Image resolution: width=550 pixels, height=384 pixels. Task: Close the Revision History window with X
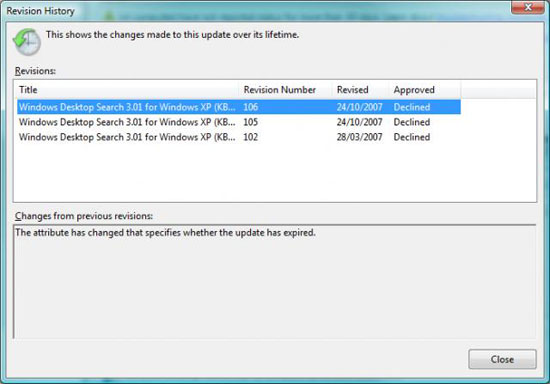[x=528, y=7]
